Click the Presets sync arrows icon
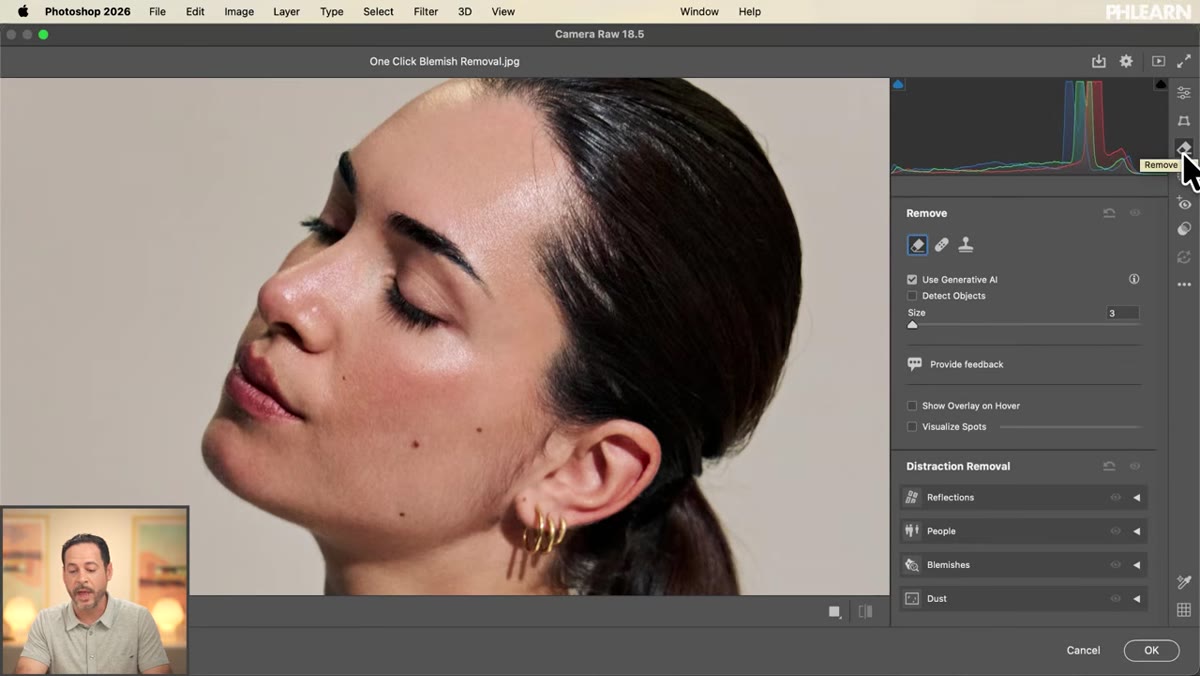1200x676 pixels. (x=1184, y=257)
